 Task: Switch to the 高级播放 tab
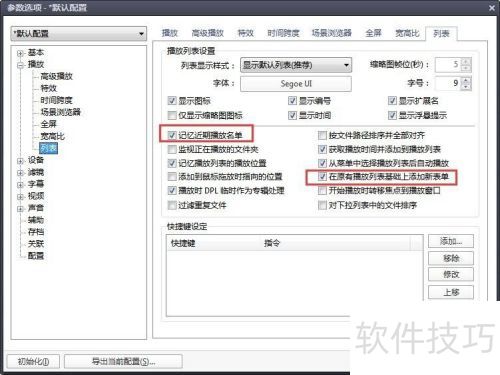[x=207, y=33]
